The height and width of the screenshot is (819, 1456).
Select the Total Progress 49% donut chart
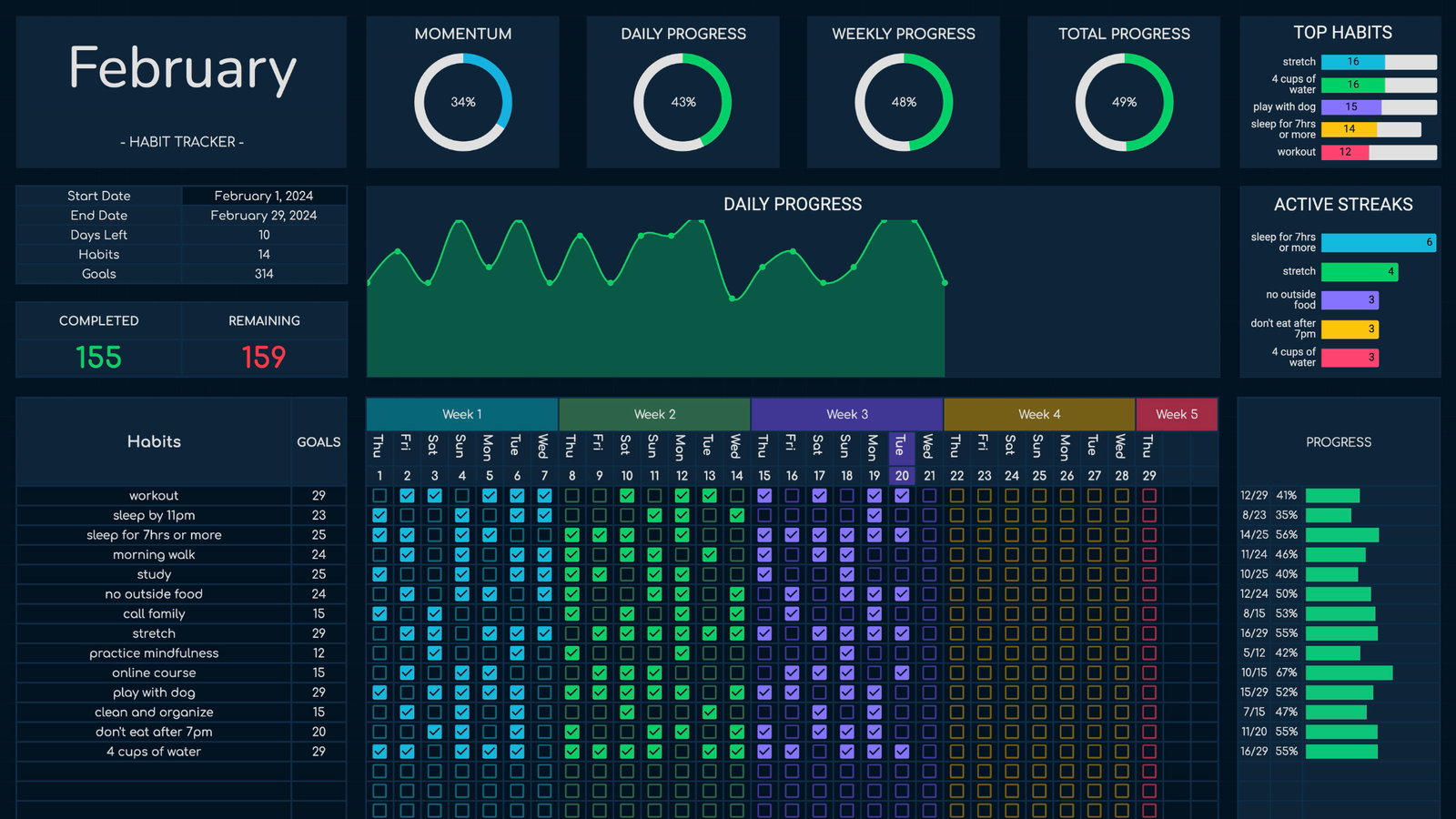click(1124, 102)
